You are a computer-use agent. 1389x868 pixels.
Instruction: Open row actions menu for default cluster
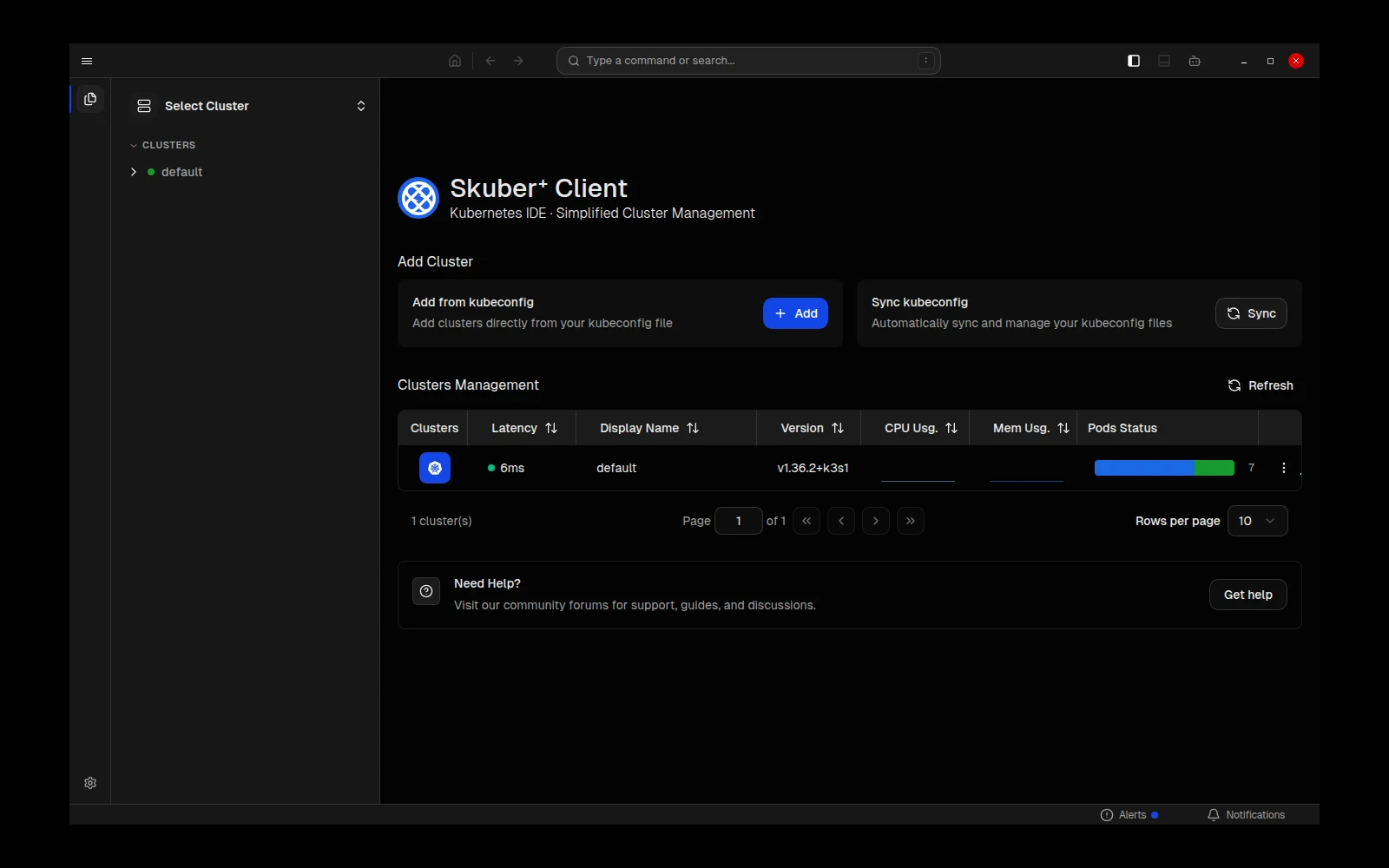tap(1284, 468)
